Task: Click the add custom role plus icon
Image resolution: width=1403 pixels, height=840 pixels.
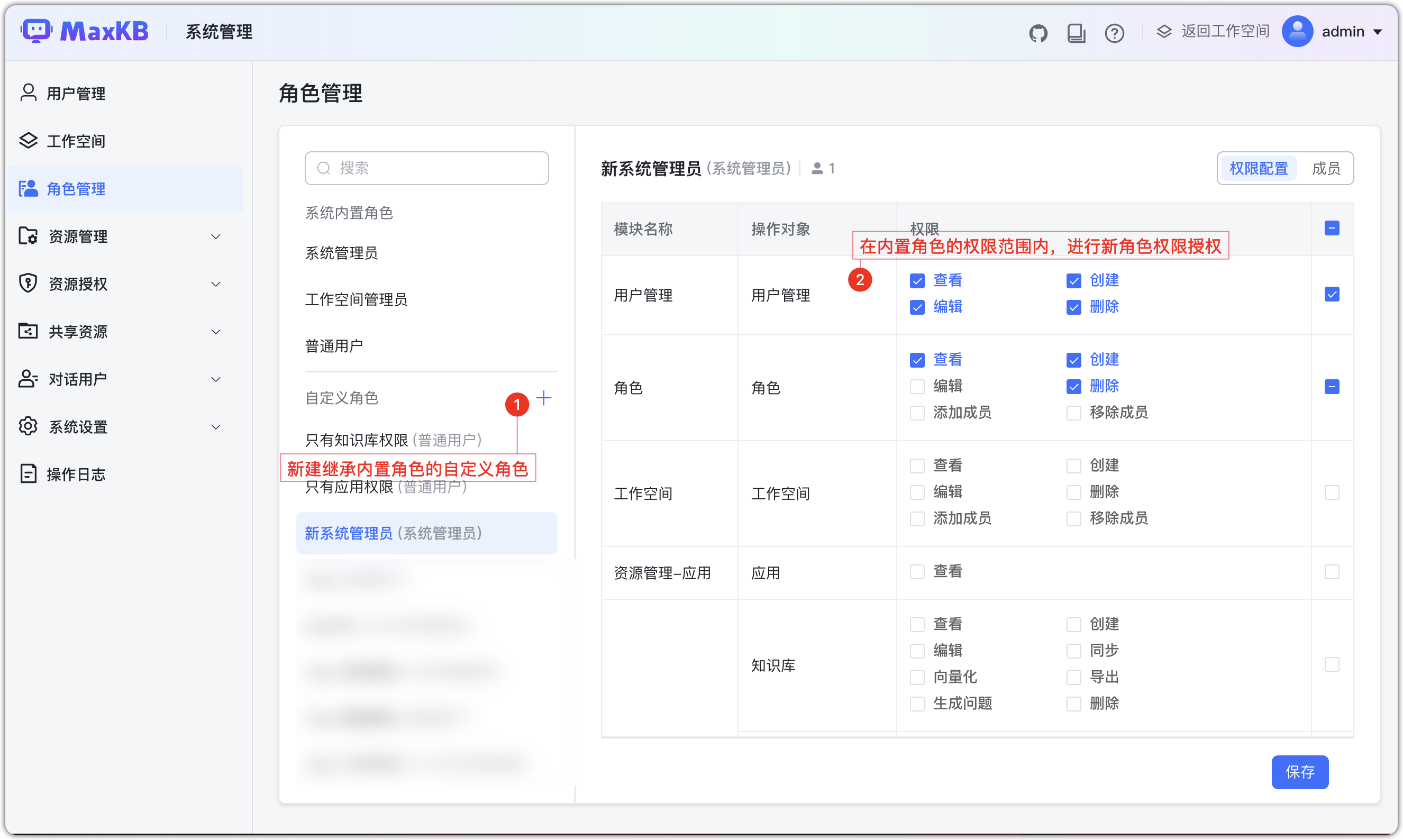Action: pyautogui.click(x=544, y=397)
